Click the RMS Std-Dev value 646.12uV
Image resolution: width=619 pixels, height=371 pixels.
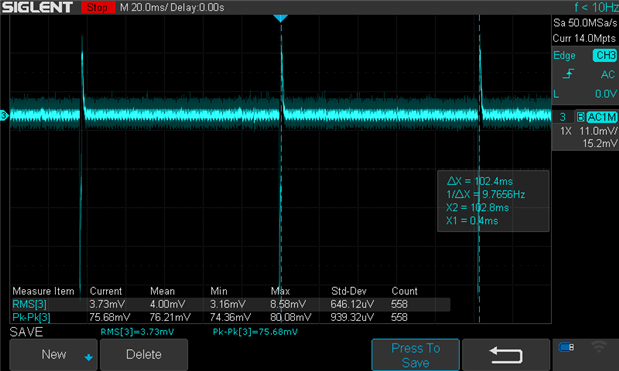[x=352, y=304]
